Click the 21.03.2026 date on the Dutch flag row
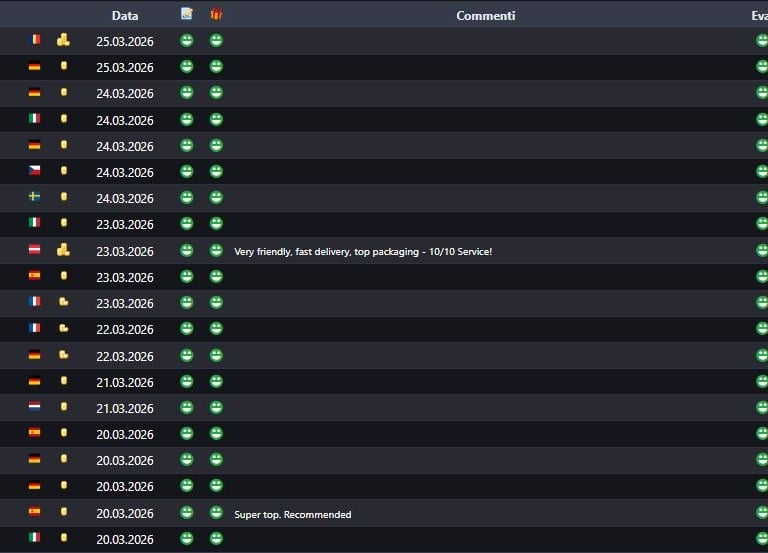 pos(125,408)
